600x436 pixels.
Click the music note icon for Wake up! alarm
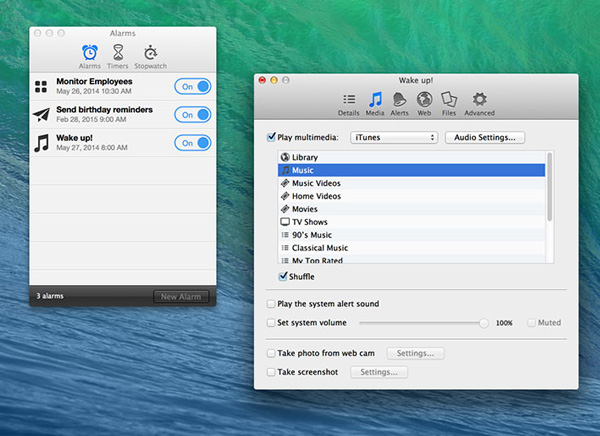tap(41, 143)
